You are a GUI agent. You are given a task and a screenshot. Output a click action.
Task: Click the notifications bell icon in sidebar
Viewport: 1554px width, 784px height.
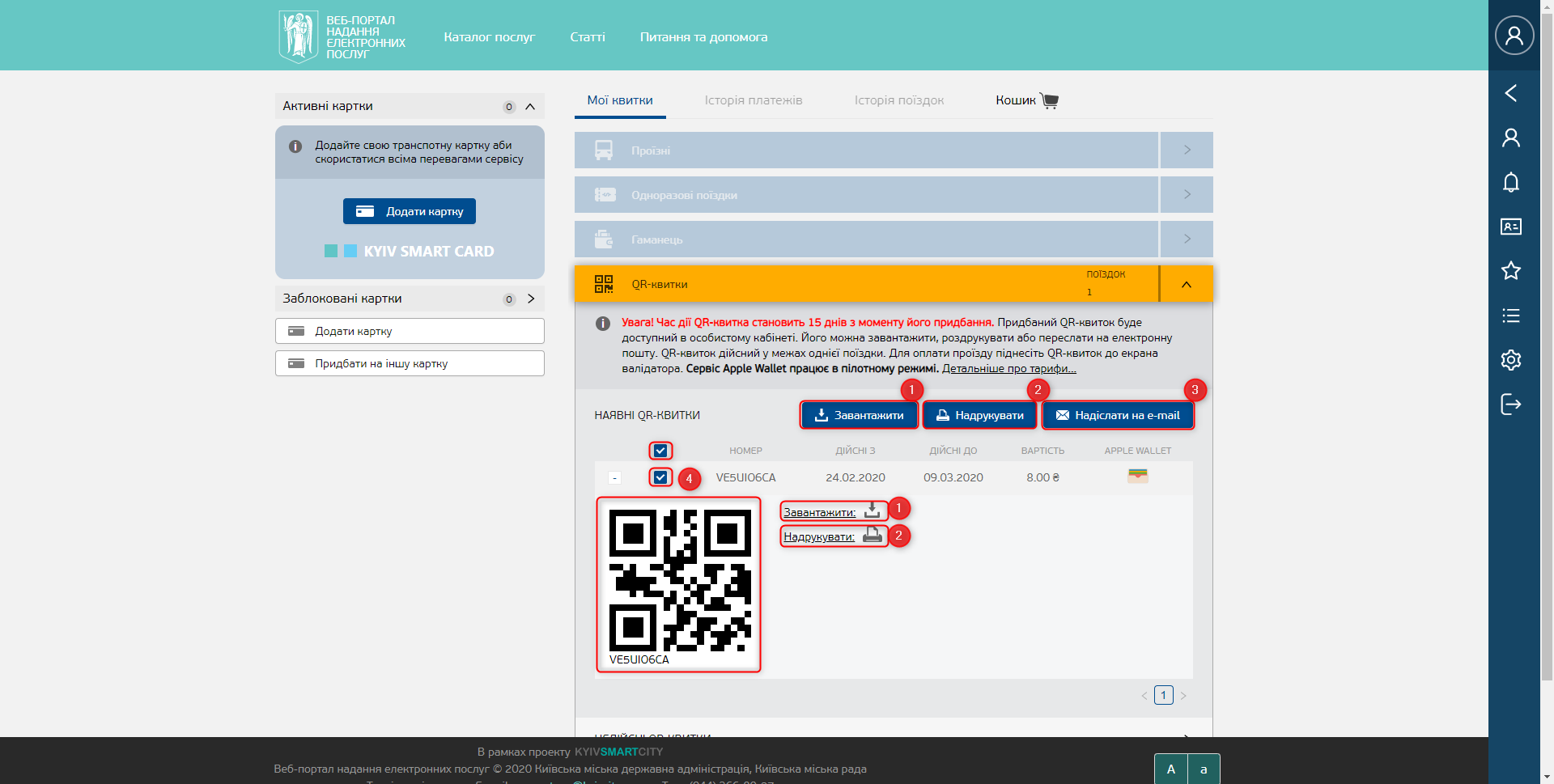point(1510,182)
